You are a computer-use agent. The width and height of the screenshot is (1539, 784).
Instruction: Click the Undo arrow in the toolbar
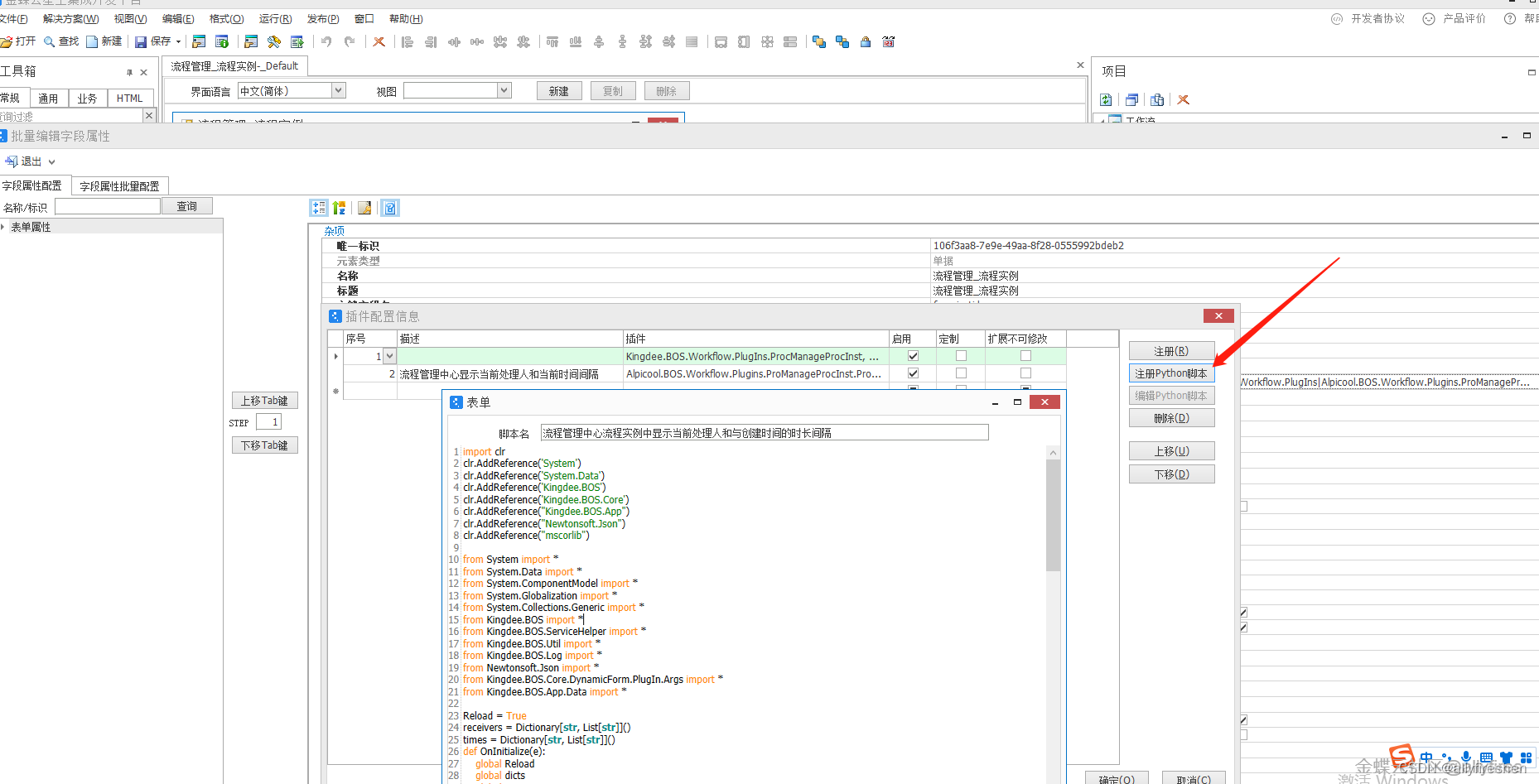click(x=326, y=41)
